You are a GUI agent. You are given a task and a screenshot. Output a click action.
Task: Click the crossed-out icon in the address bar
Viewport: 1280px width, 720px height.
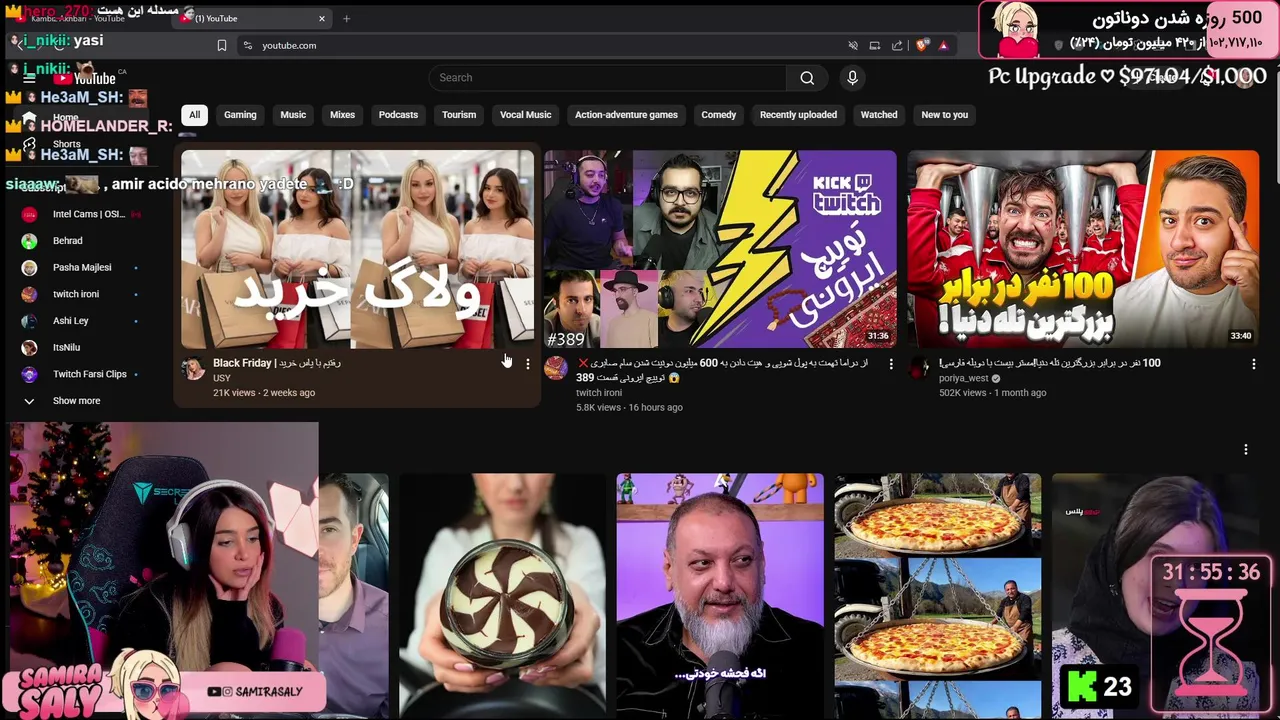click(x=853, y=45)
